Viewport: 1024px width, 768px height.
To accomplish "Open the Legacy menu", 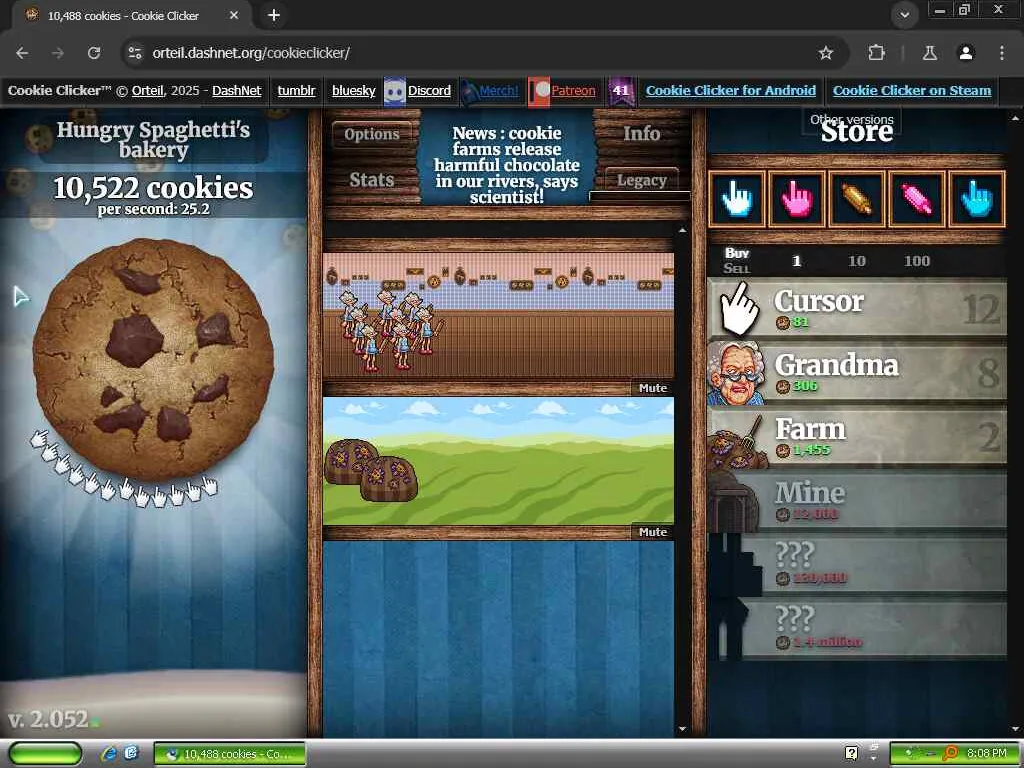I will tap(641, 180).
